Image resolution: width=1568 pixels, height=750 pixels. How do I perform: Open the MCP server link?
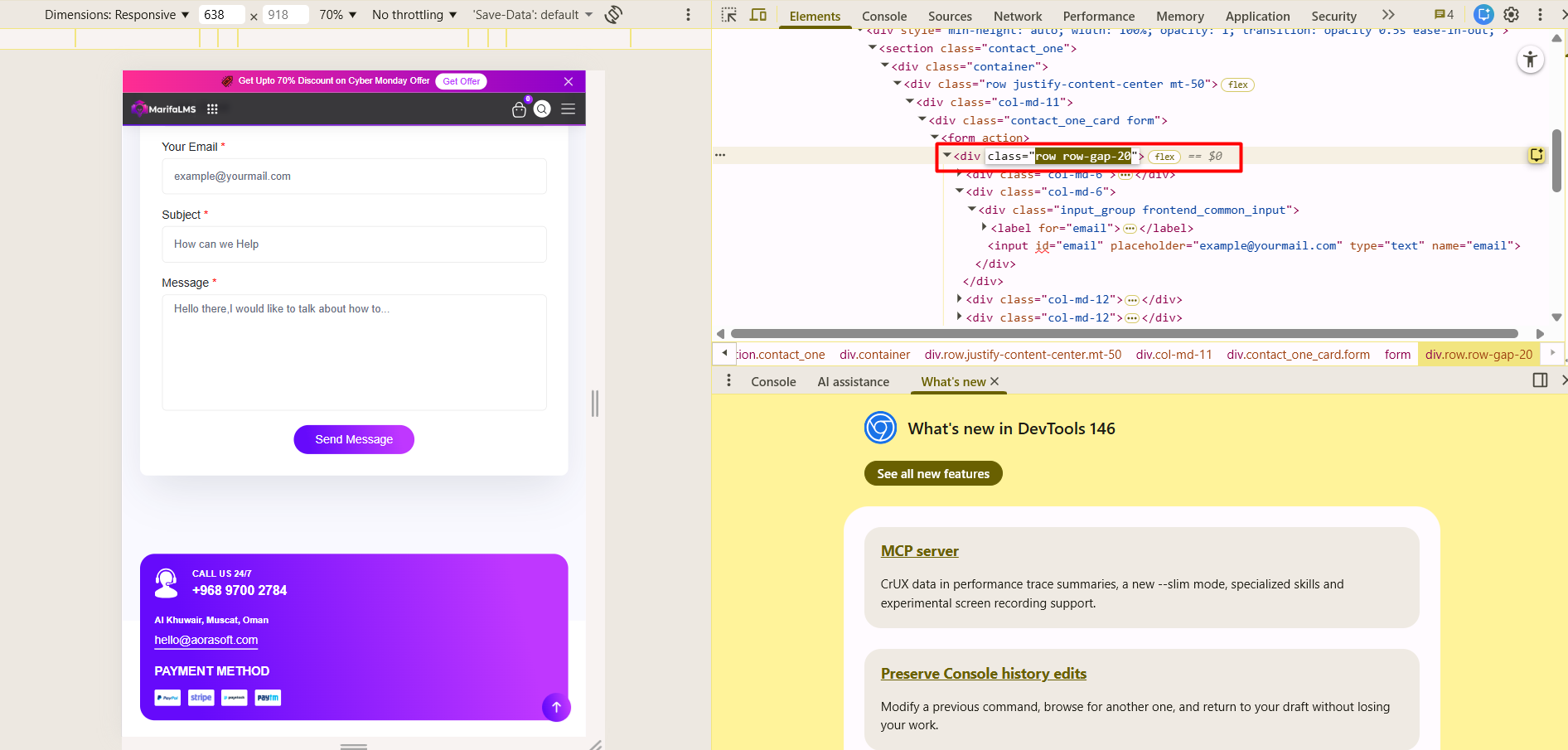(x=919, y=551)
